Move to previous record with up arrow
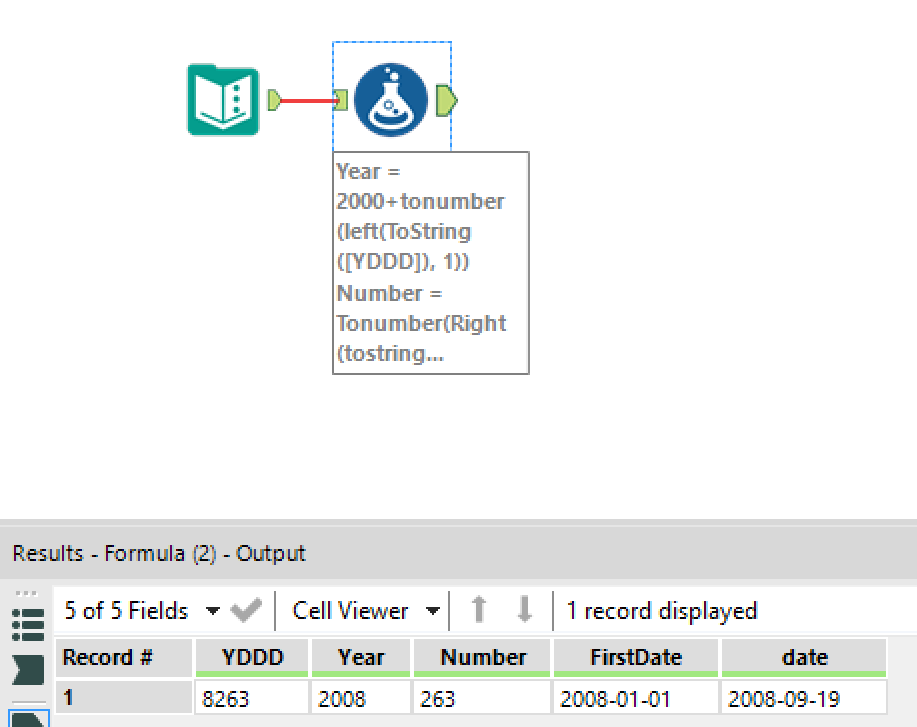917x727 pixels. point(479,610)
